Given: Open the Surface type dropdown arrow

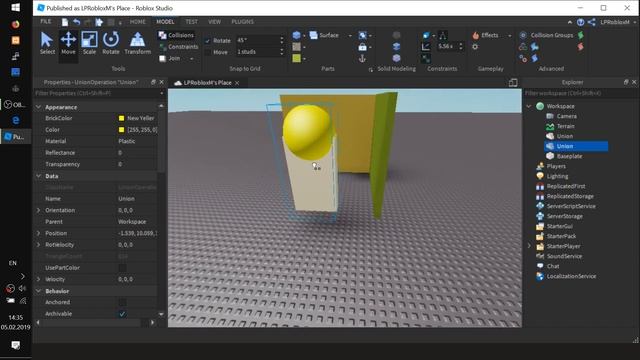Looking at the screenshot, I should 350,36.
